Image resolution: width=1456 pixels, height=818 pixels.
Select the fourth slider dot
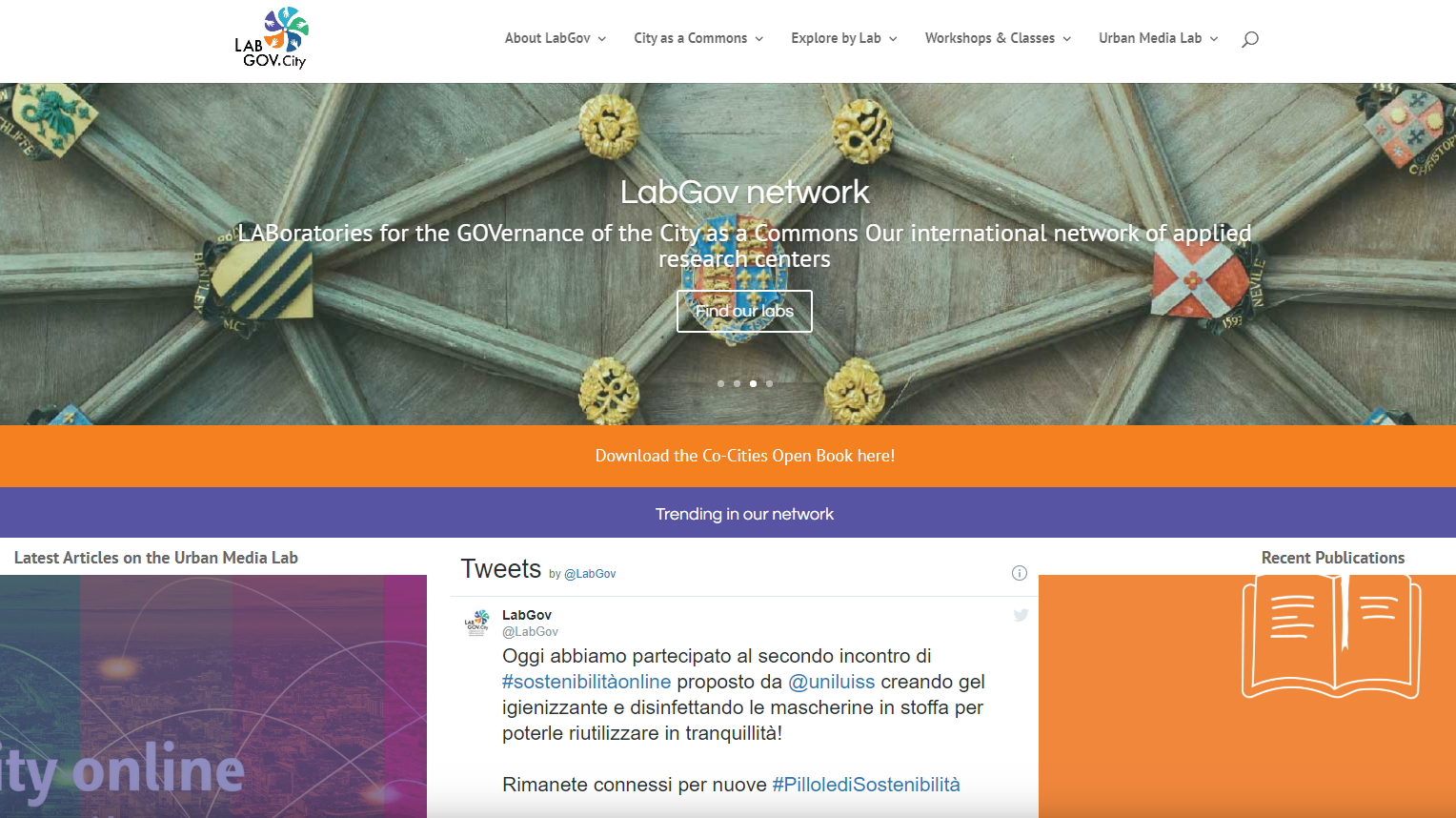tap(769, 383)
